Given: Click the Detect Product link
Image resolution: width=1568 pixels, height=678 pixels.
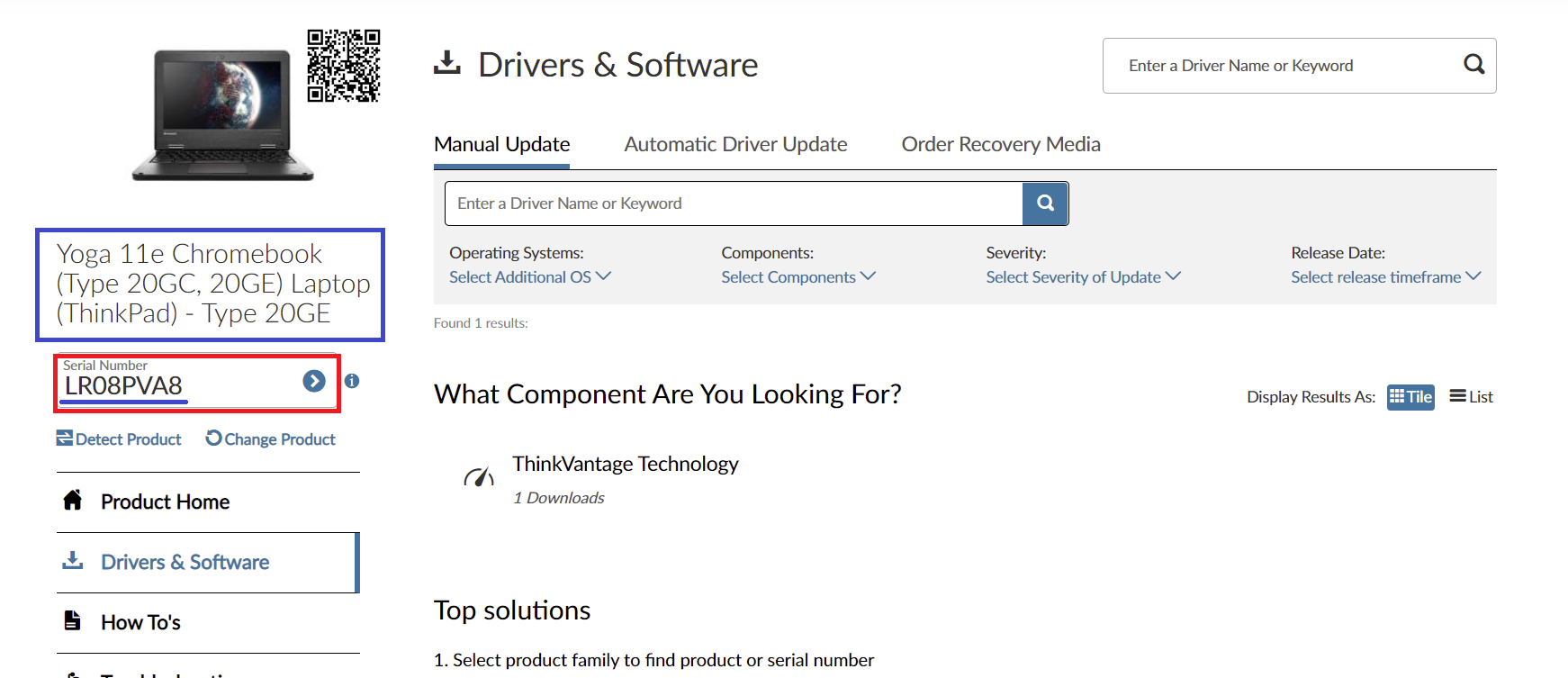Looking at the screenshot, I should [120, 439].
